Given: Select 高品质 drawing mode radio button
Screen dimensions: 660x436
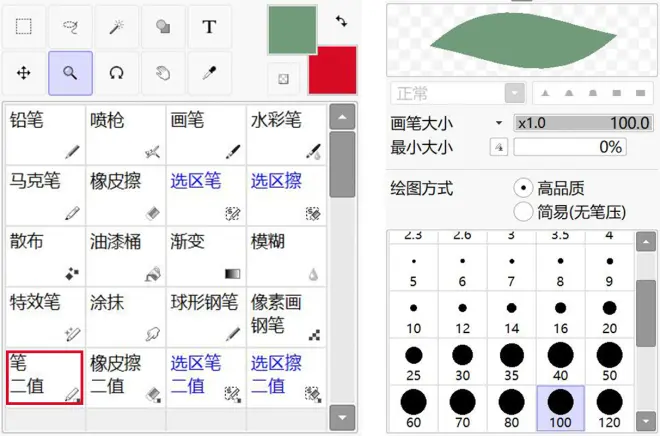Looking at the screenshot, I should click(523, 188).
